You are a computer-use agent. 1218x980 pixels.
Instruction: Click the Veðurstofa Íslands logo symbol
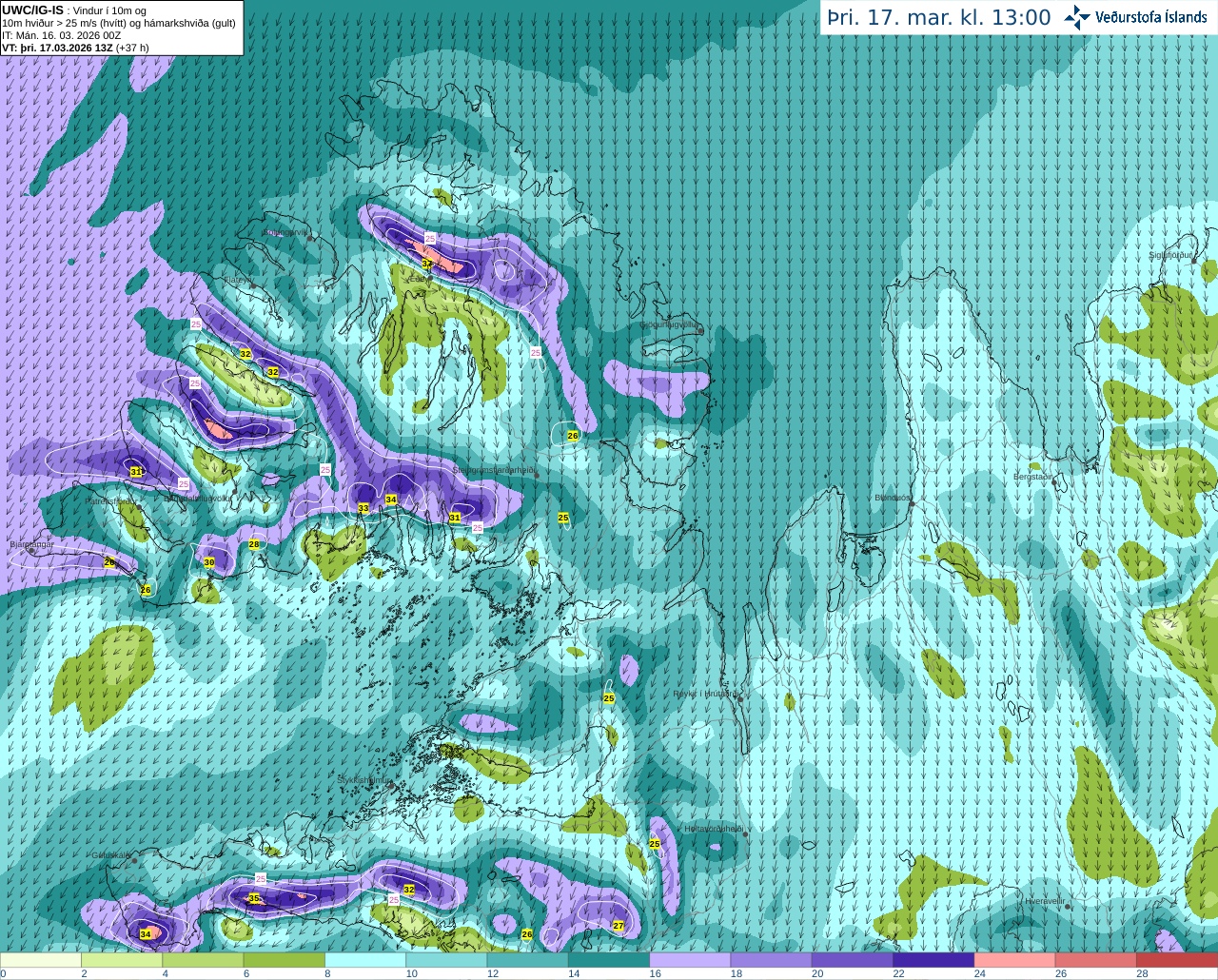(1078, 17)
